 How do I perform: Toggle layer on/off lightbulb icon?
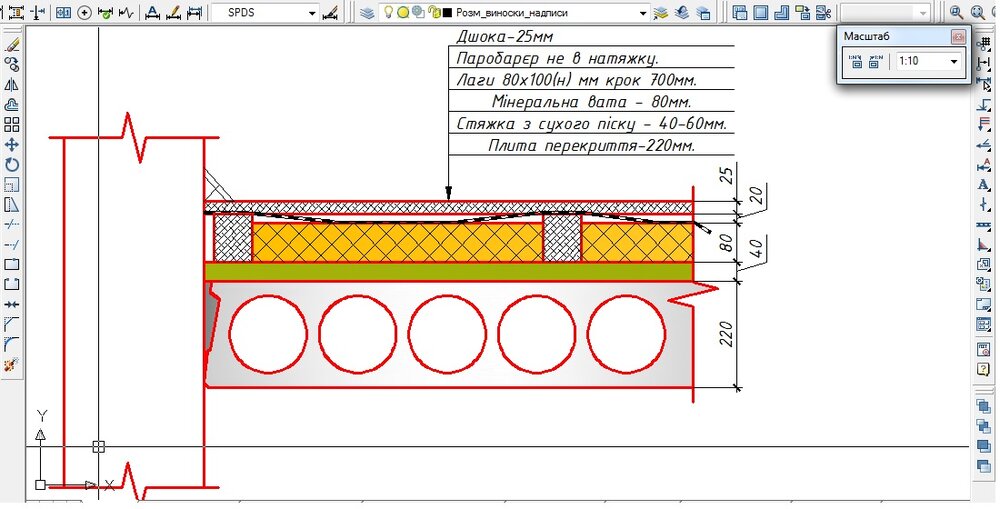pos(389,13)
